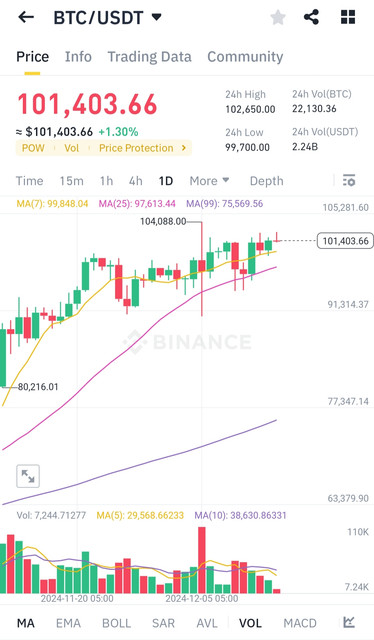Select the 4h time interval
This screenshot has width=374, height=640.
coord(136,180)
